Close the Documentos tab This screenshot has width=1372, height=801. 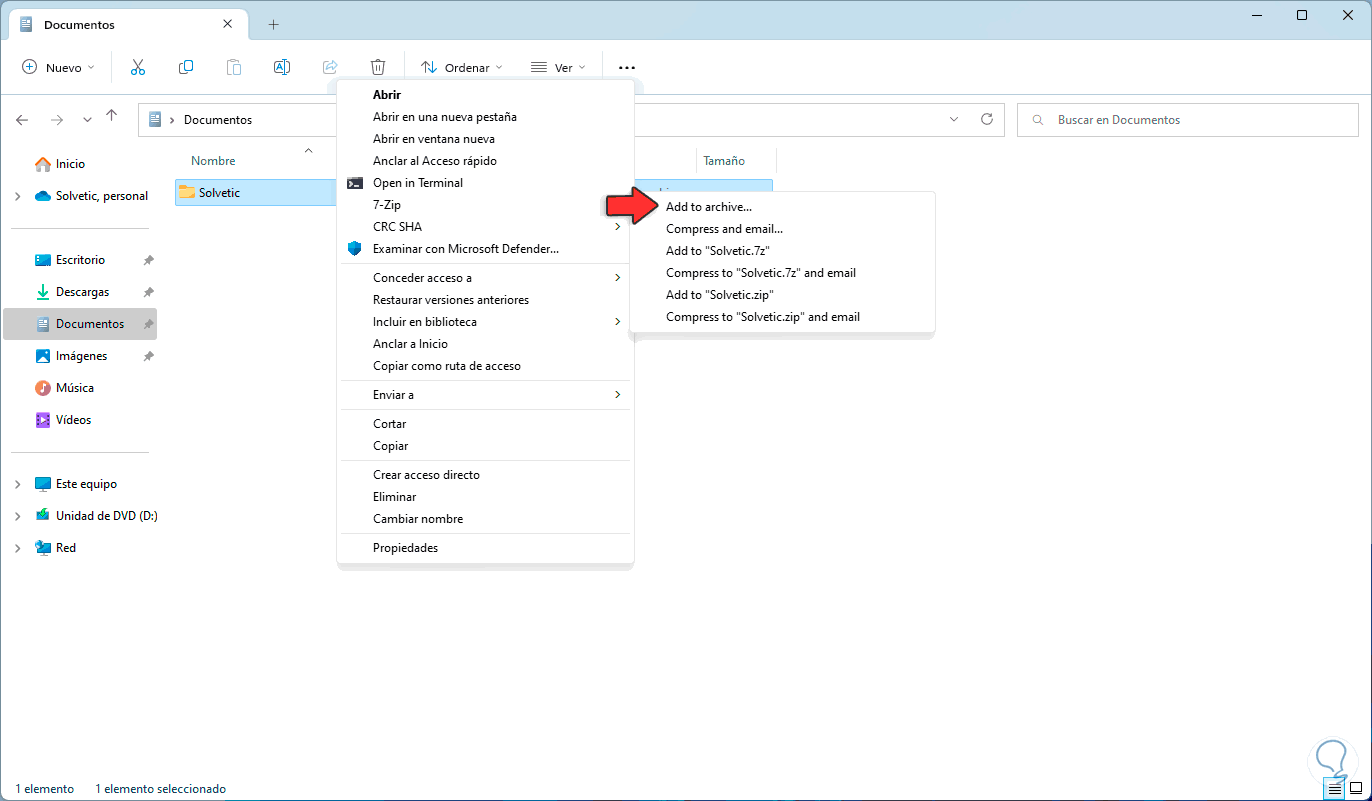pos(228,24)
